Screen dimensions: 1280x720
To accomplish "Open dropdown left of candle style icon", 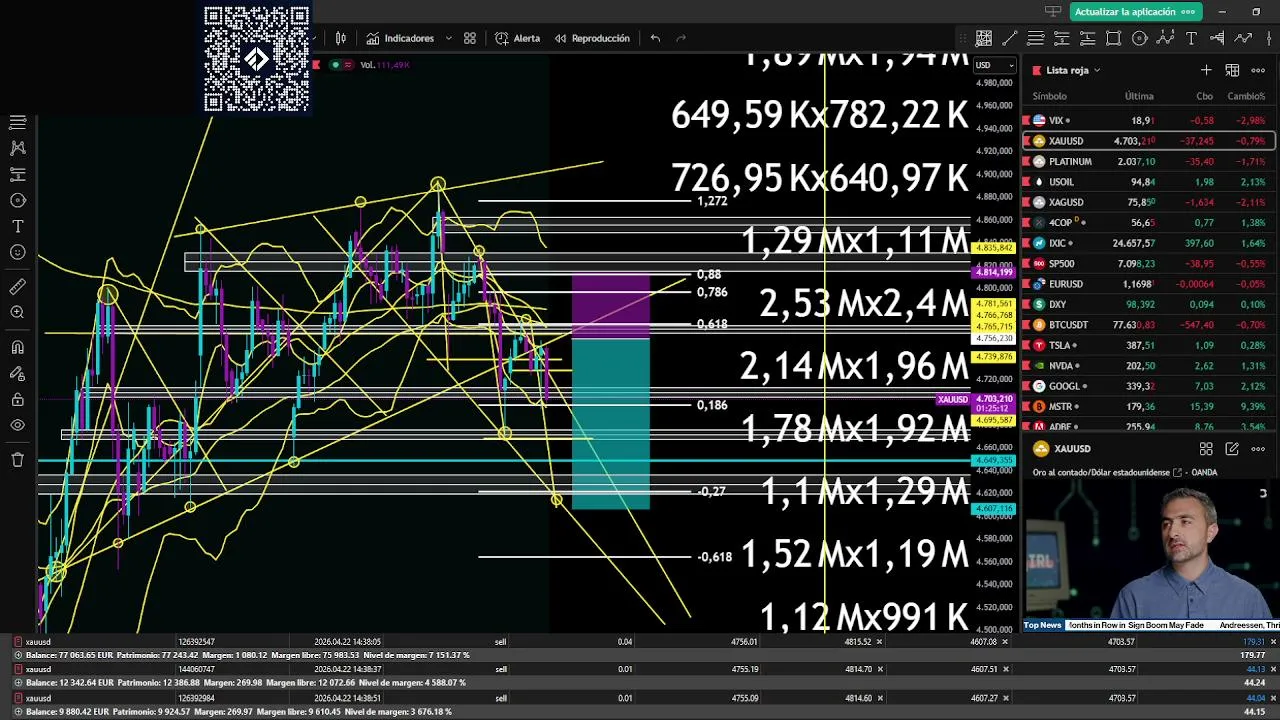I will coord(315,38).
